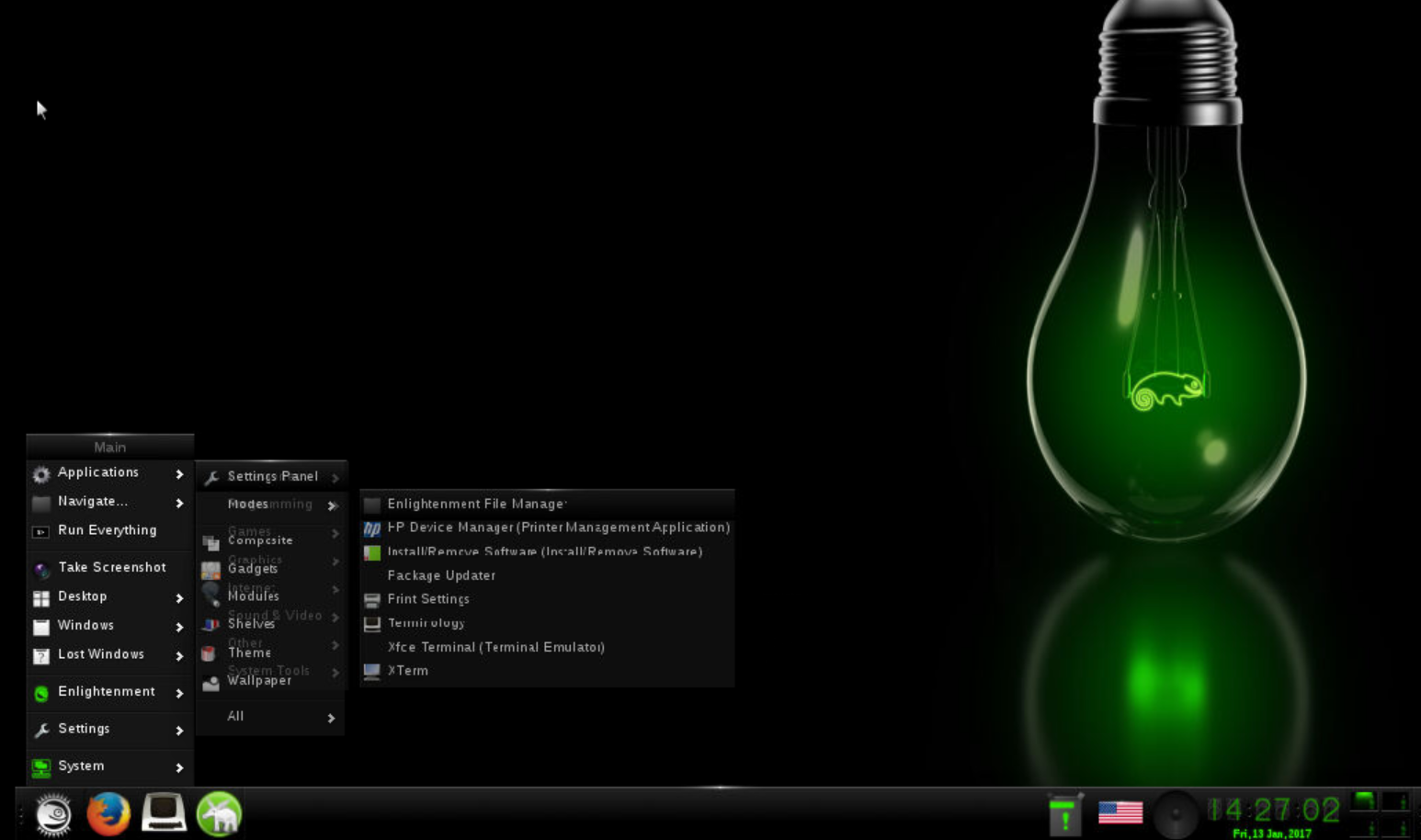Open the speaker volume mixer gadget
1421x840 pixels.
(1176, 814)
